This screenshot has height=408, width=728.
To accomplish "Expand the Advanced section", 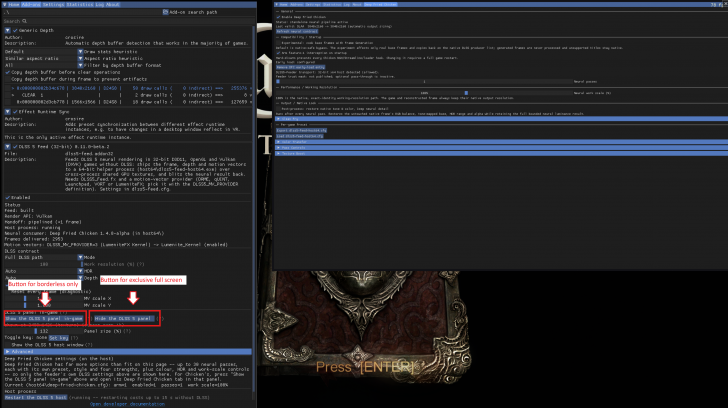I will coord(128,352).
